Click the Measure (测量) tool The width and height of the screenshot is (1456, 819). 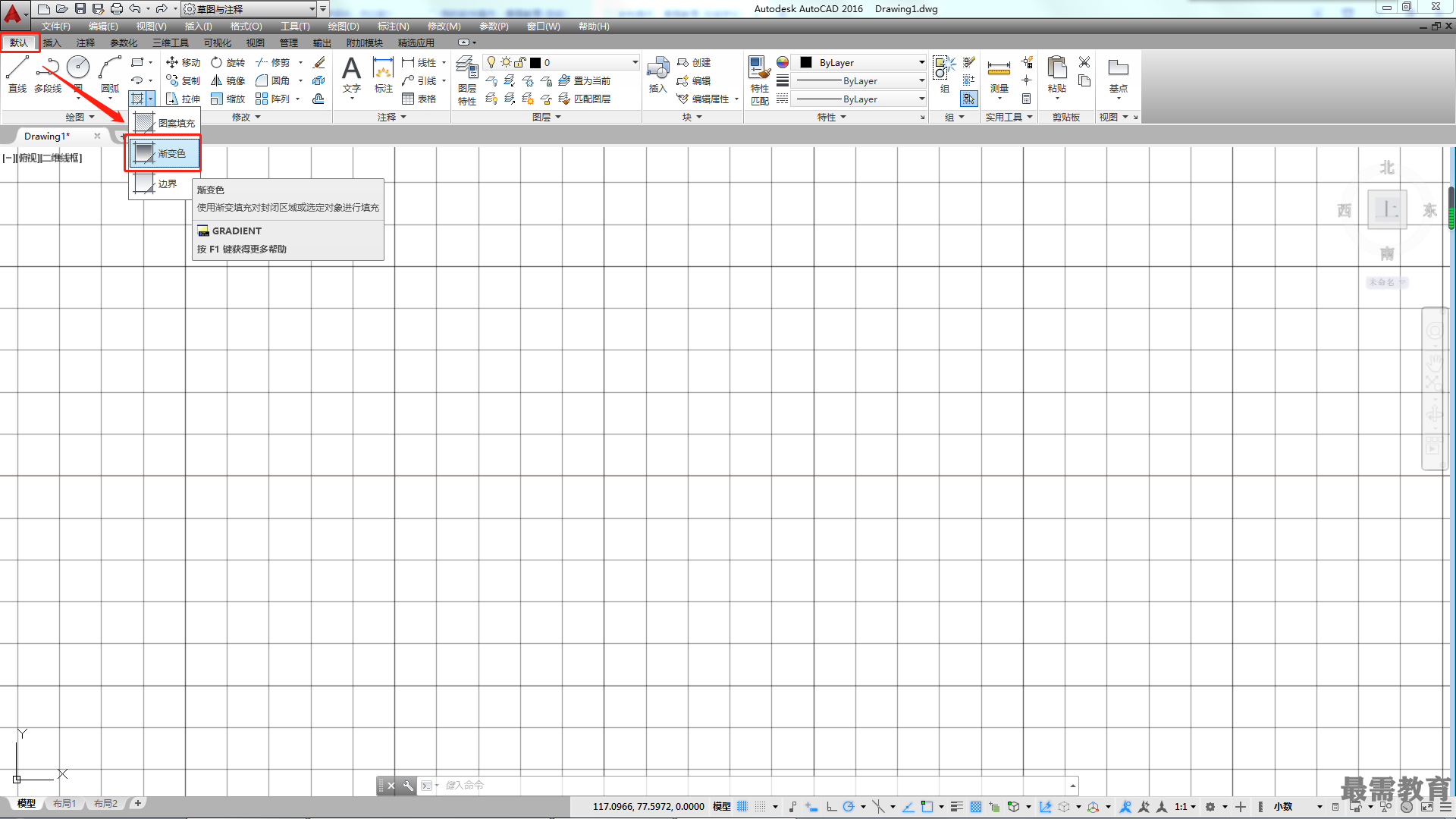tap(999, 76)
